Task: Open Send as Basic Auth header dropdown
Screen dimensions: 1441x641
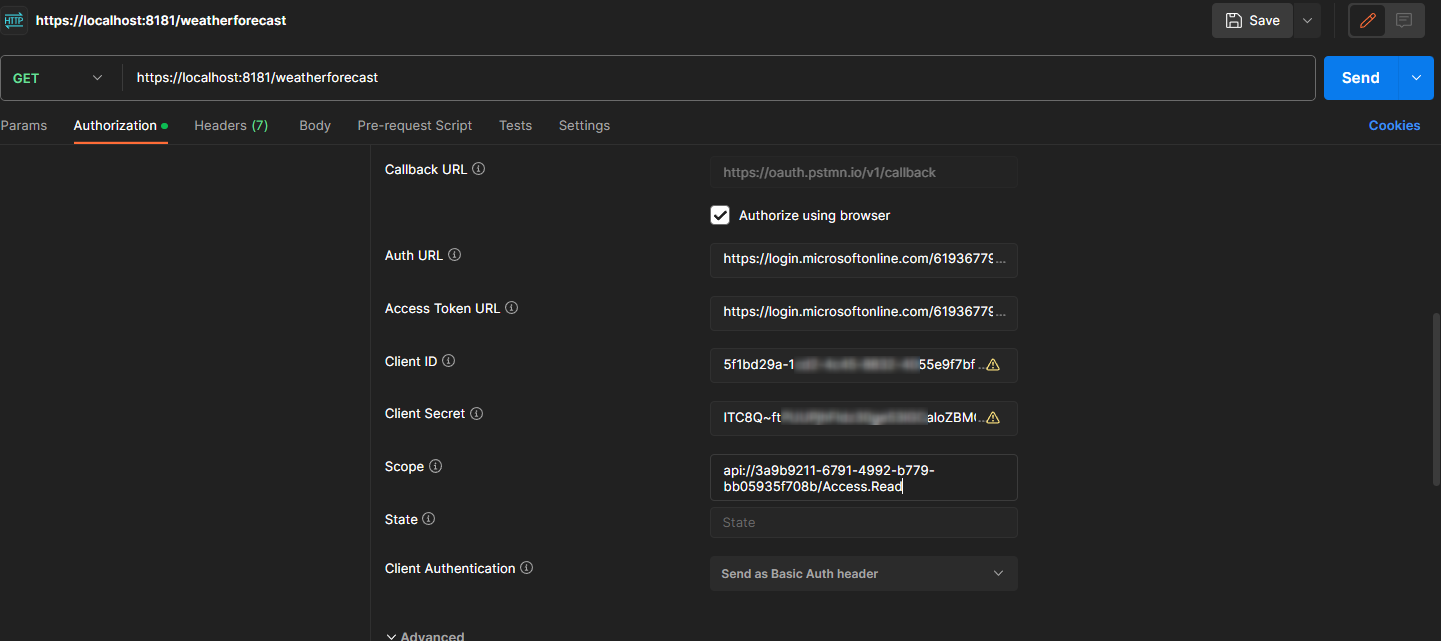Action: (x=863, y=574)
